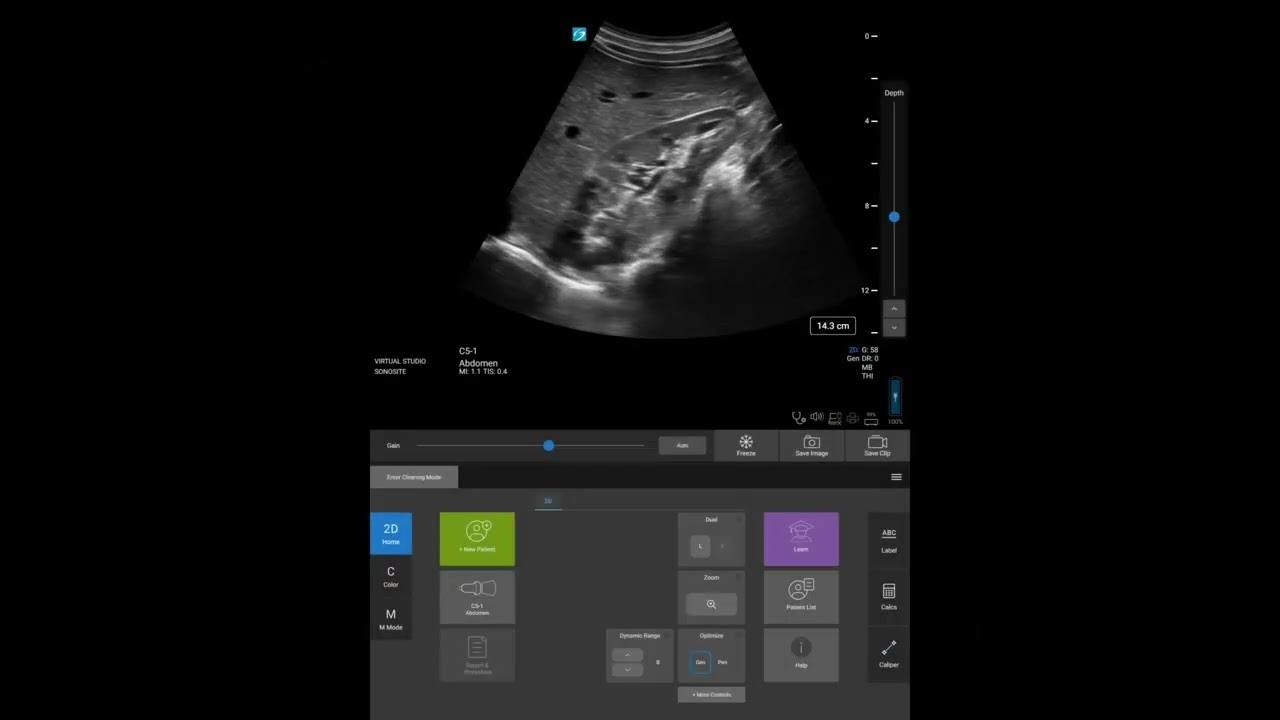Increase Dynamic Range with up arrow
1280x720 pixels.
point(627,655)
